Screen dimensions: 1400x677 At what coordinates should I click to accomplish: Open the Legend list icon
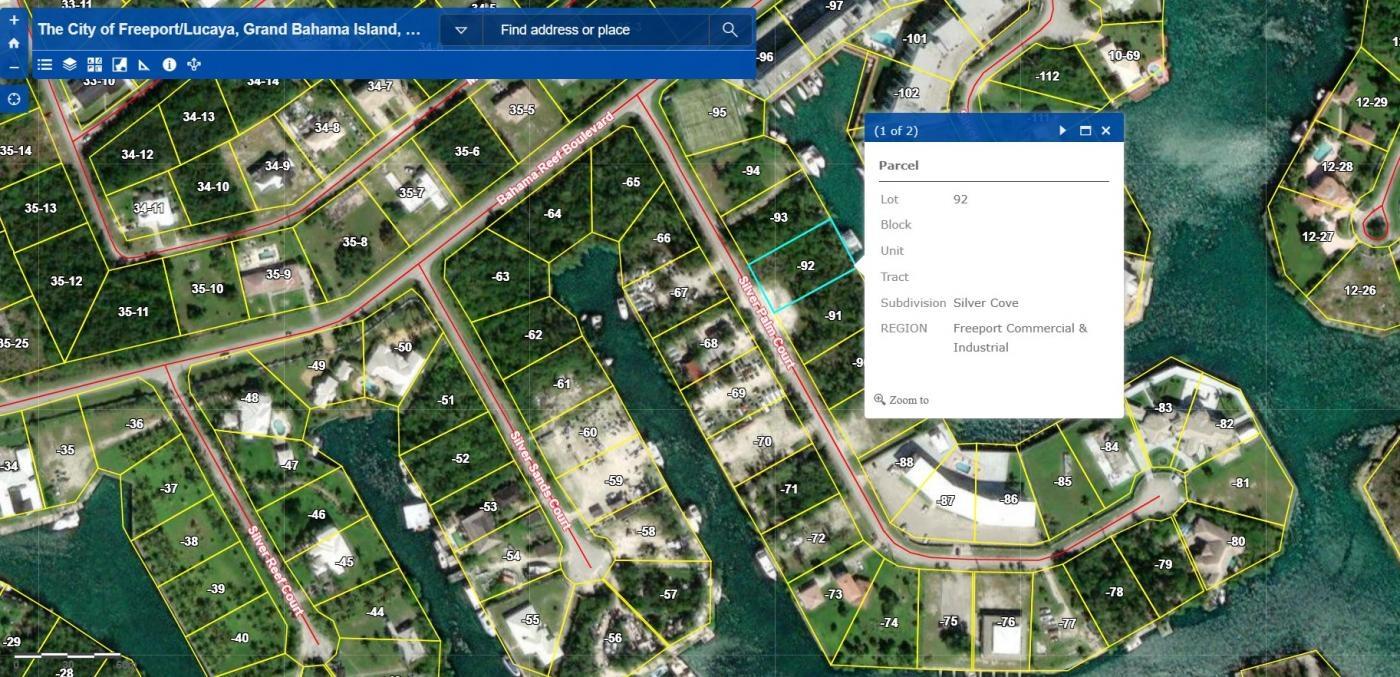pos(45,65)
